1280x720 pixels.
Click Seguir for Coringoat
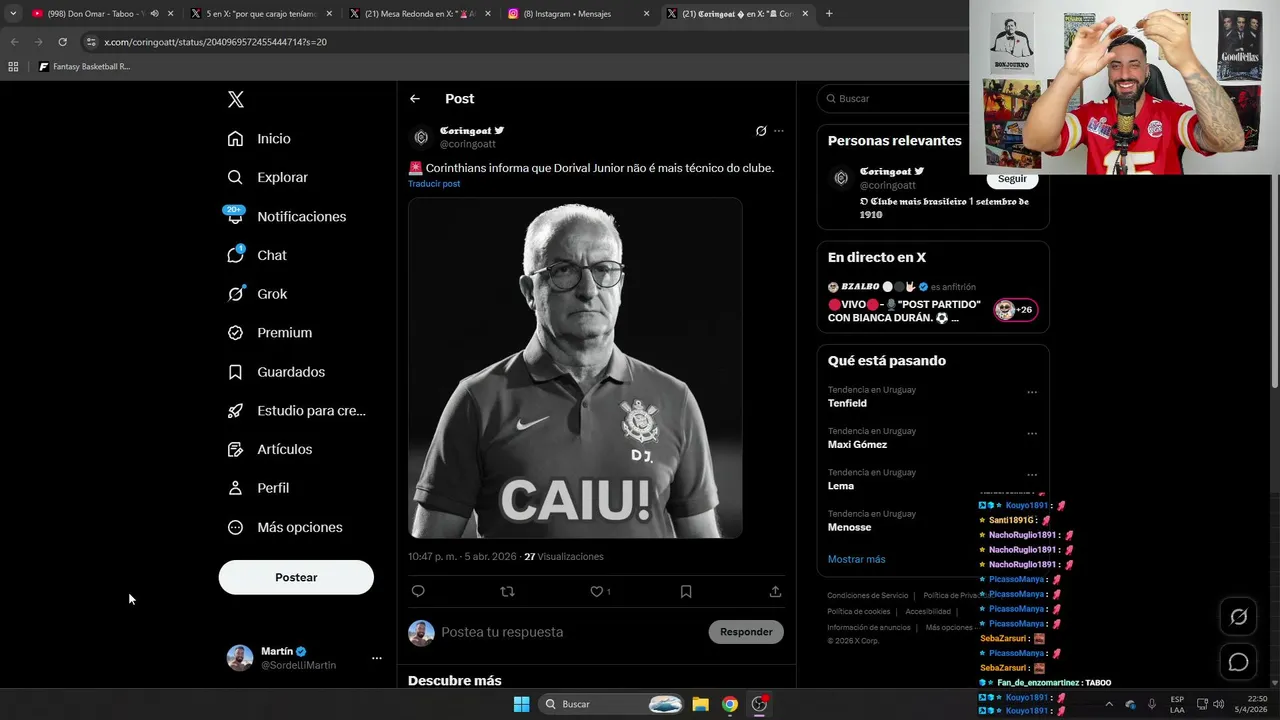coord(1012,179)
